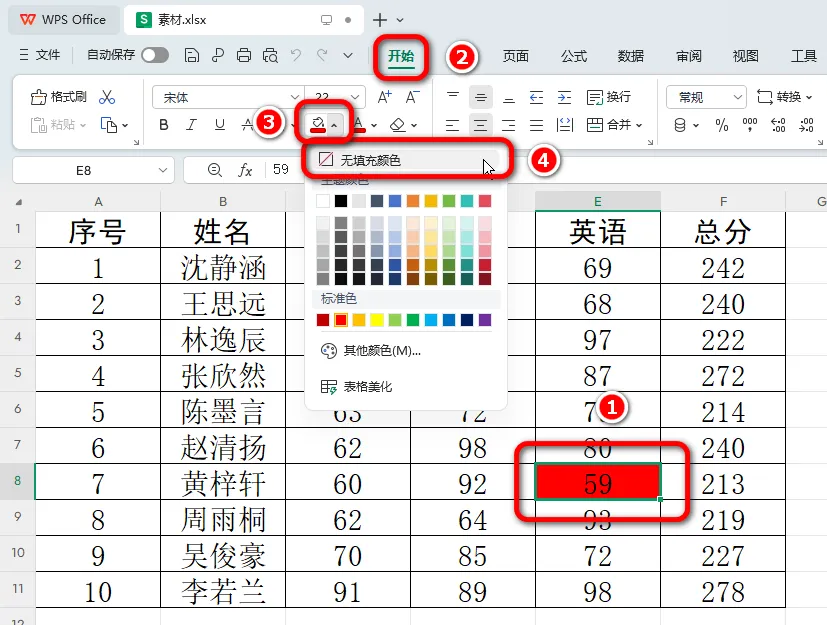827x625 pixels.
Task: Open the font name 宋体 dropdown
Action: (294, 97)
